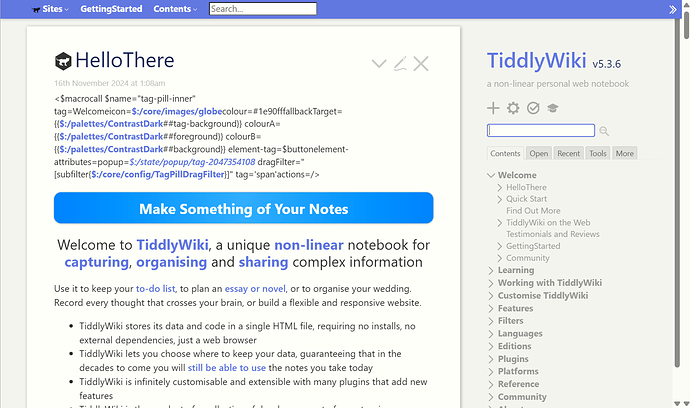Switch to the More sidebar tab
Screen dimensions: 690x408
click(x=624, y=153)
